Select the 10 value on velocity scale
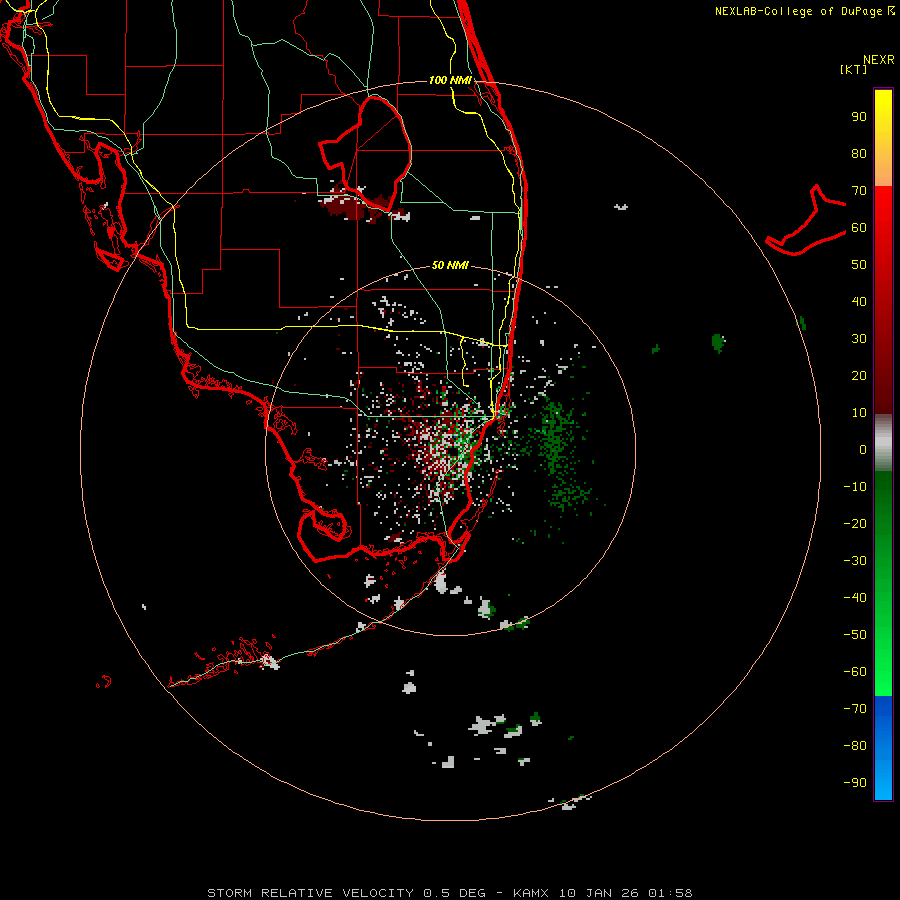900x900 pixels. click(859, 413)
